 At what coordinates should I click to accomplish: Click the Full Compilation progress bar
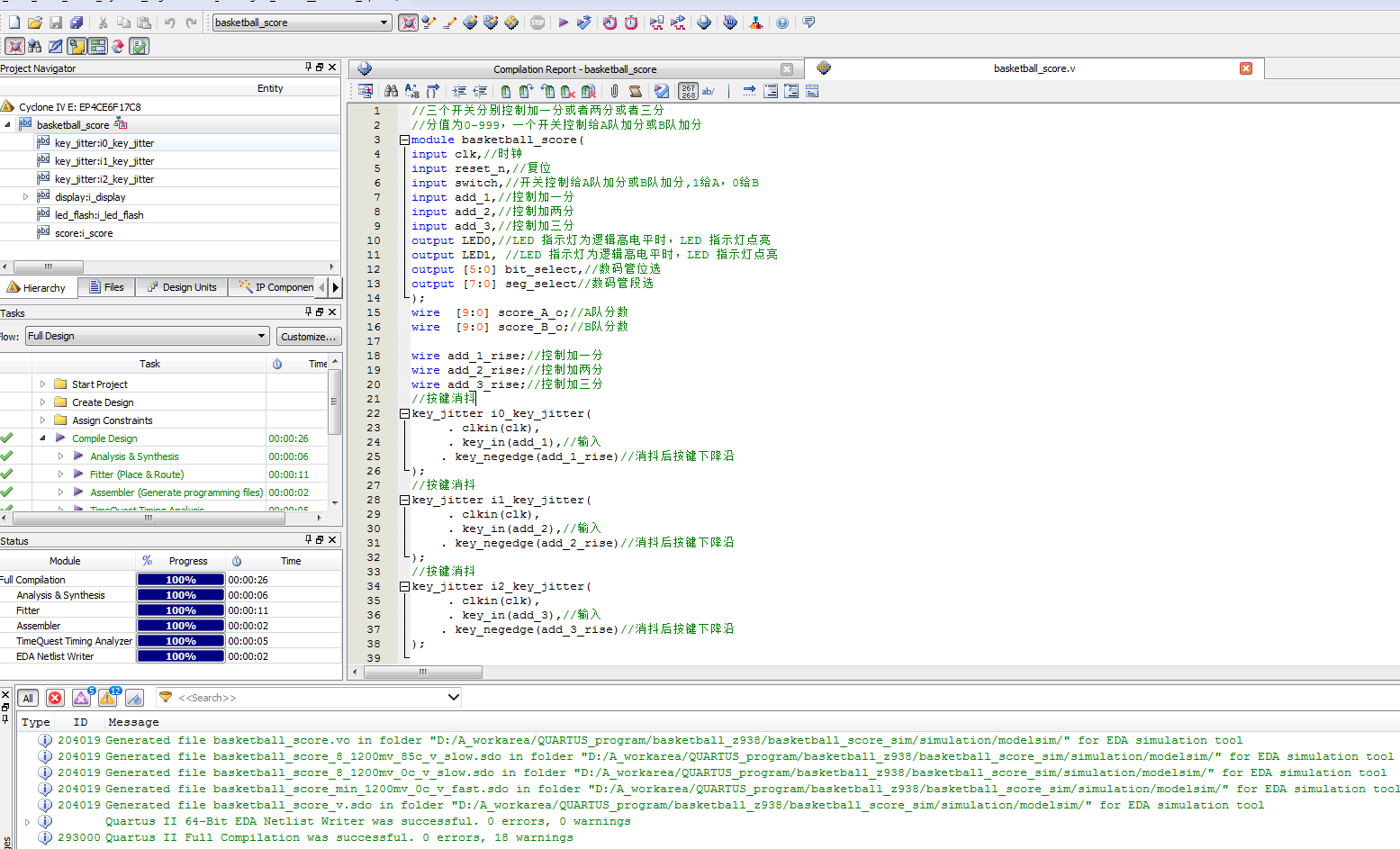coord(180,580)
